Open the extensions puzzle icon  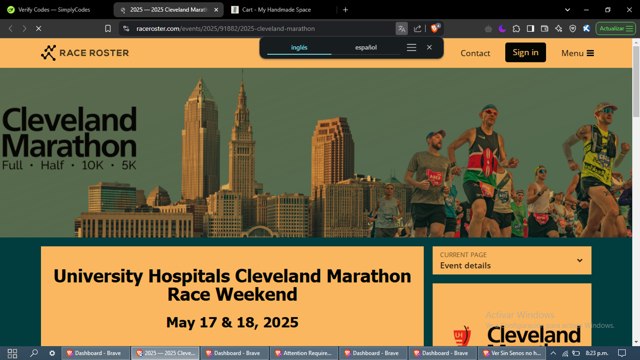point(516,29)
